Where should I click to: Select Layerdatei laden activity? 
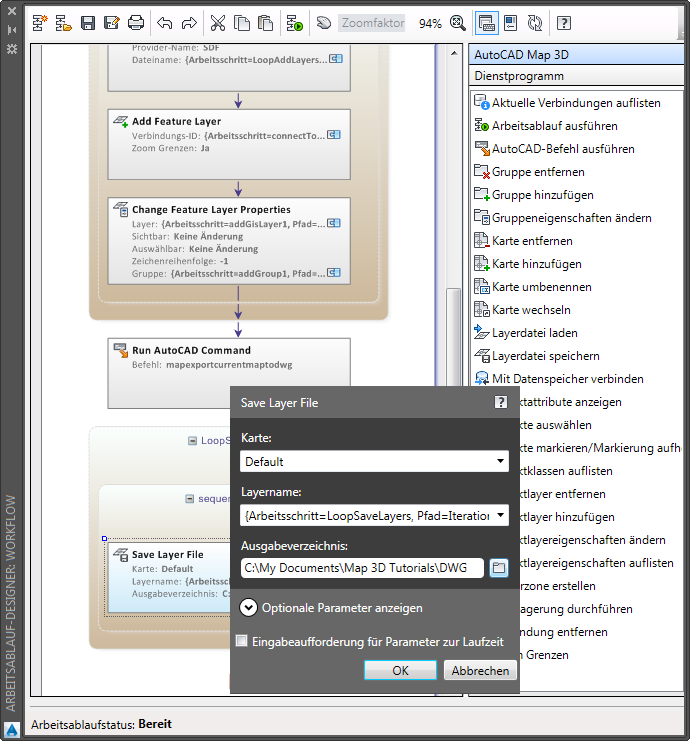point(526,333)
